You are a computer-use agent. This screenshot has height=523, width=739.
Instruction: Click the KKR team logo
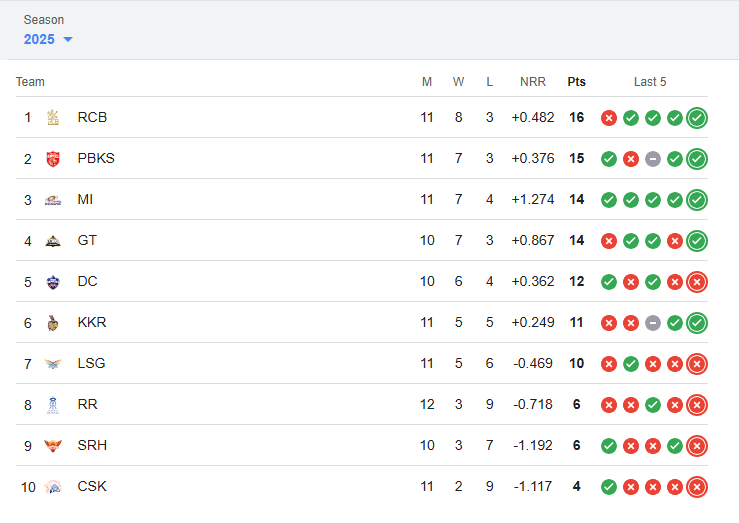(x=53, y=323)
